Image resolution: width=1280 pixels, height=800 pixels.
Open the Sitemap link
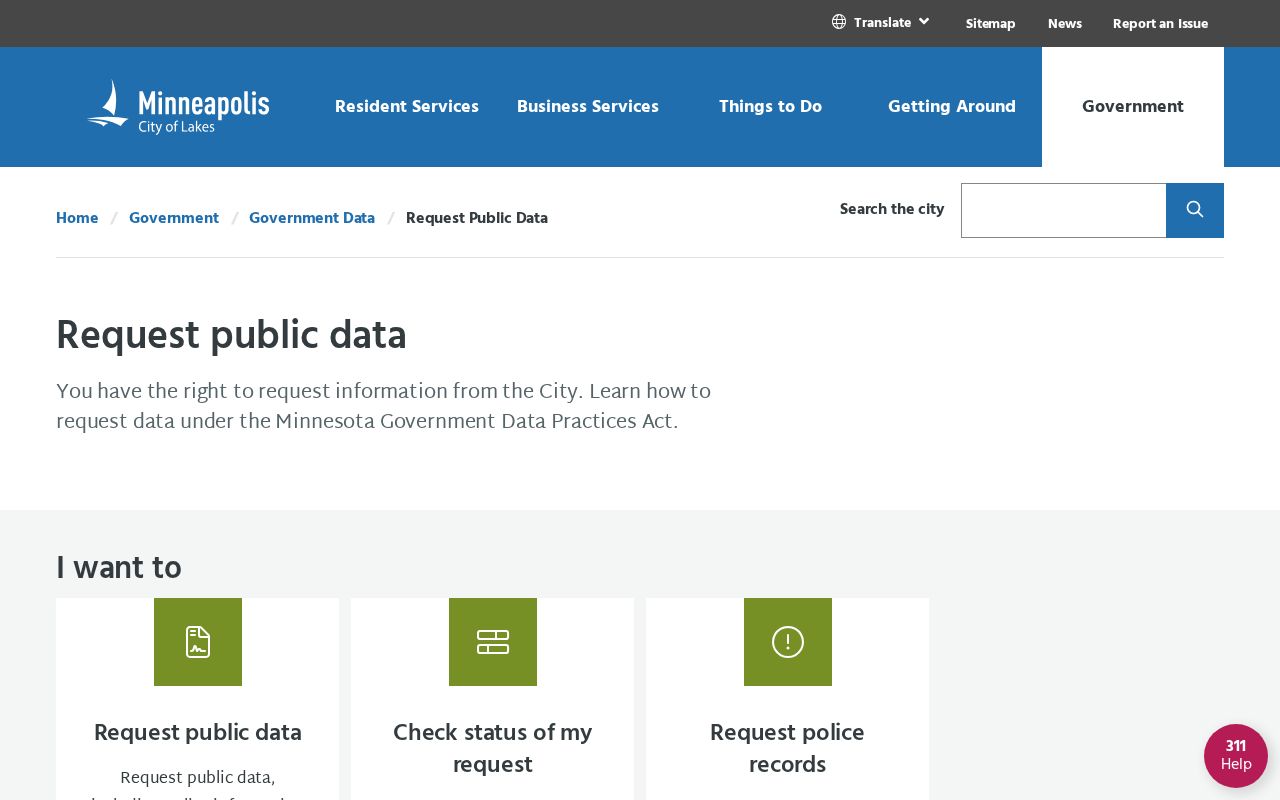click(991, 24)
